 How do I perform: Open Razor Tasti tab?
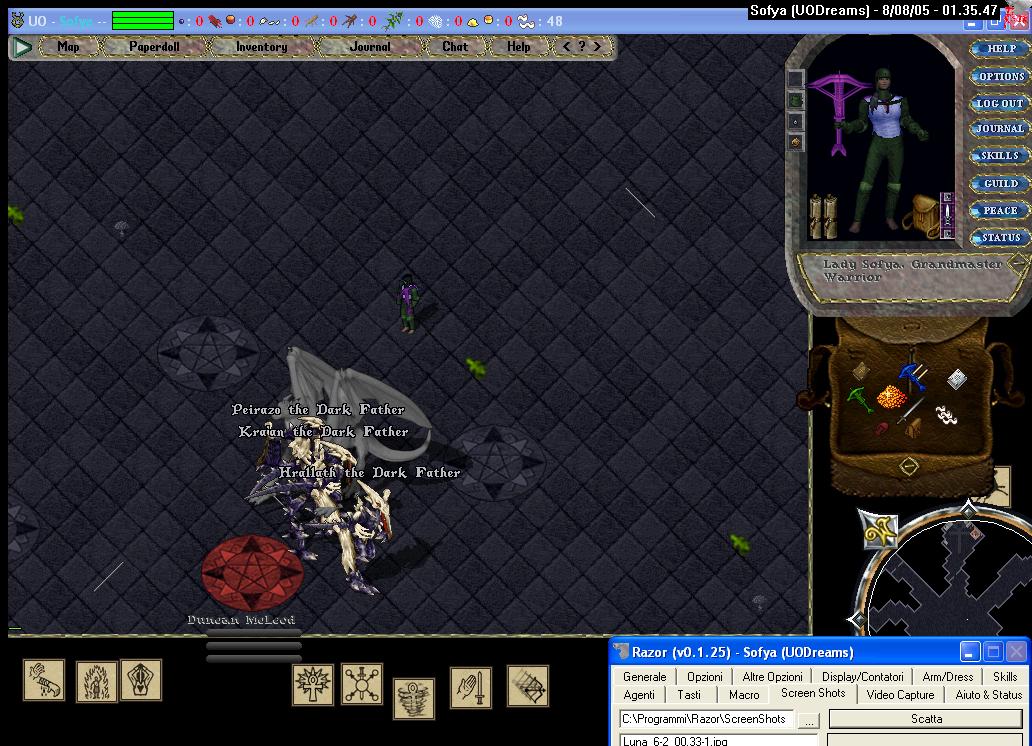689,695
